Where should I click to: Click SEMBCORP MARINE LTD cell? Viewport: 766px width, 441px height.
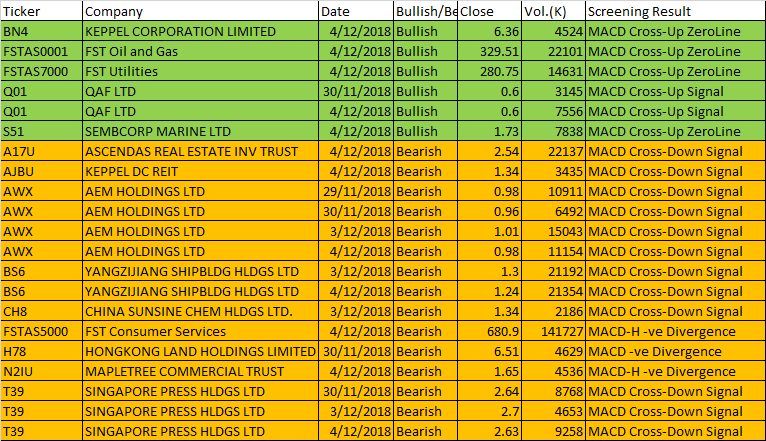click(x=200, y=131)
